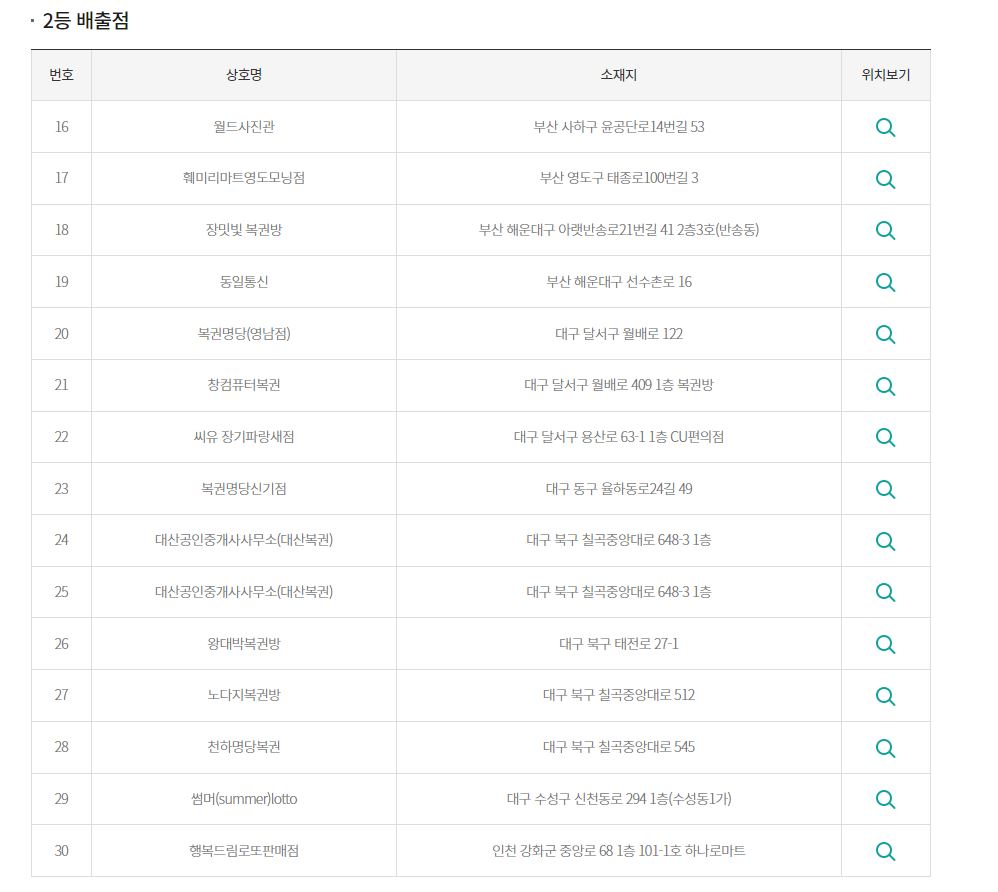View location of 천하명당복권

pyautogui.click(x=885, y=748)
